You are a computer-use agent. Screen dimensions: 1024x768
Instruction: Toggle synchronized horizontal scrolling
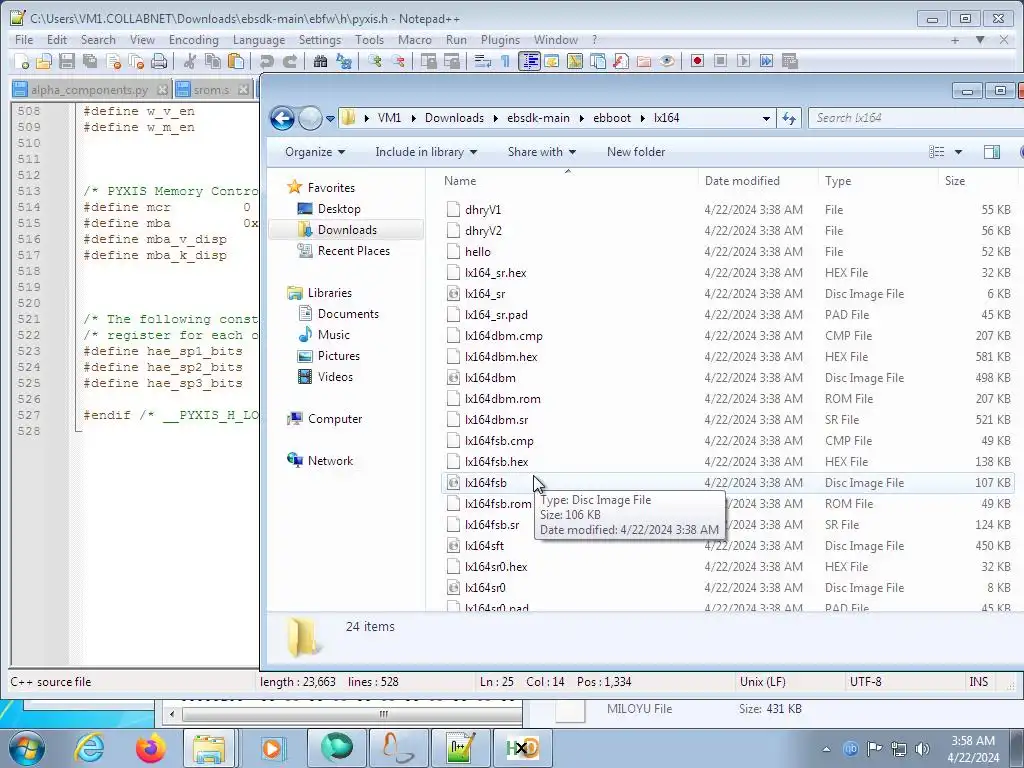pyautogui.click(x=452, y=61)
